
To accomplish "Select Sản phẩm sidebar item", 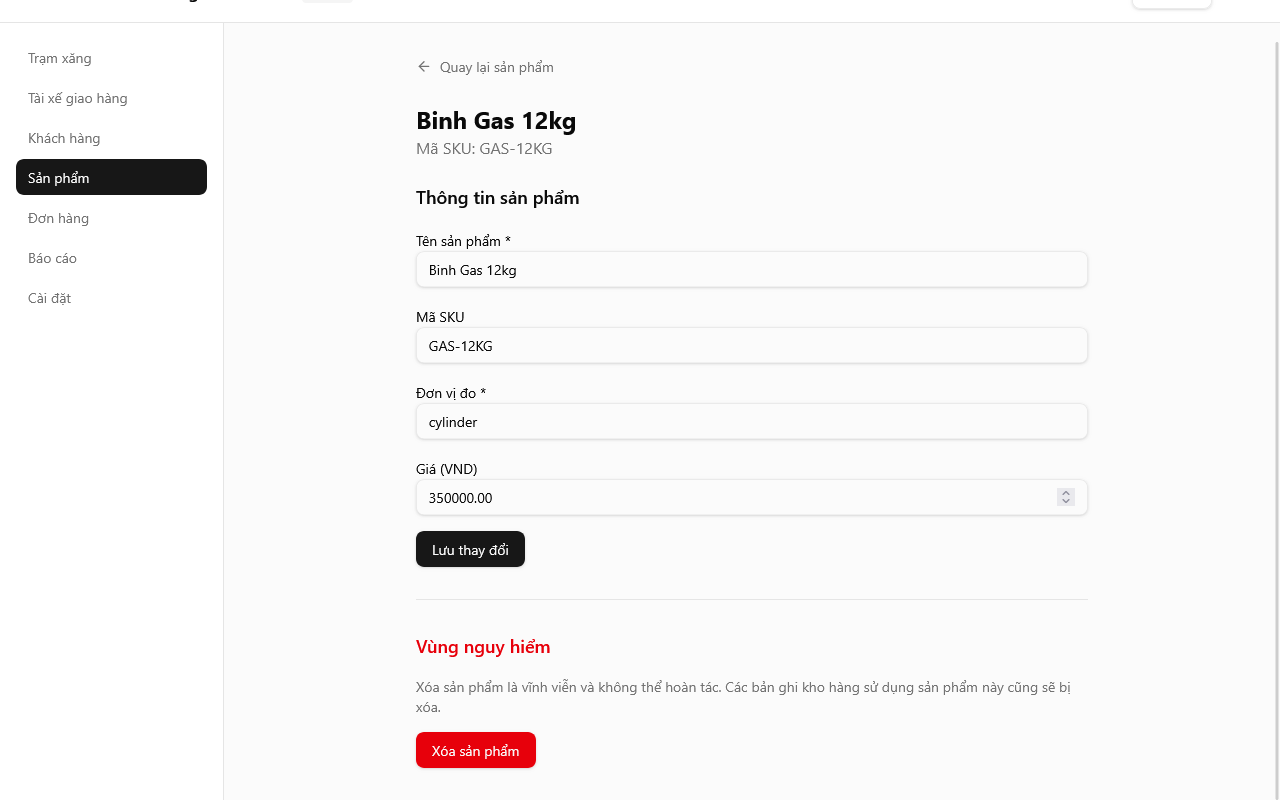I will click(111, 178).
